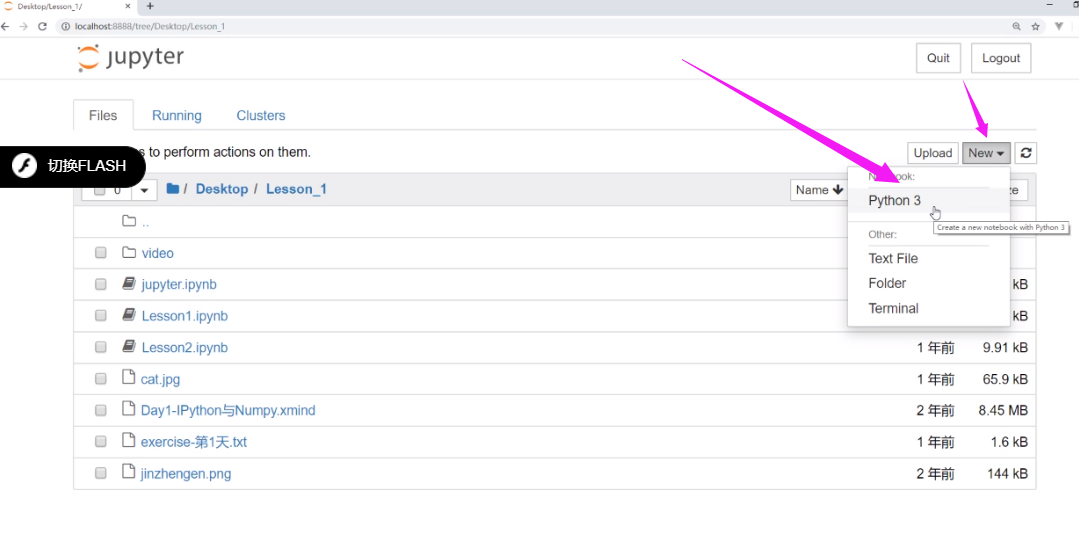Click the file icon beside cat.jpg
The image size is (1079, 543).
point(128,378)
